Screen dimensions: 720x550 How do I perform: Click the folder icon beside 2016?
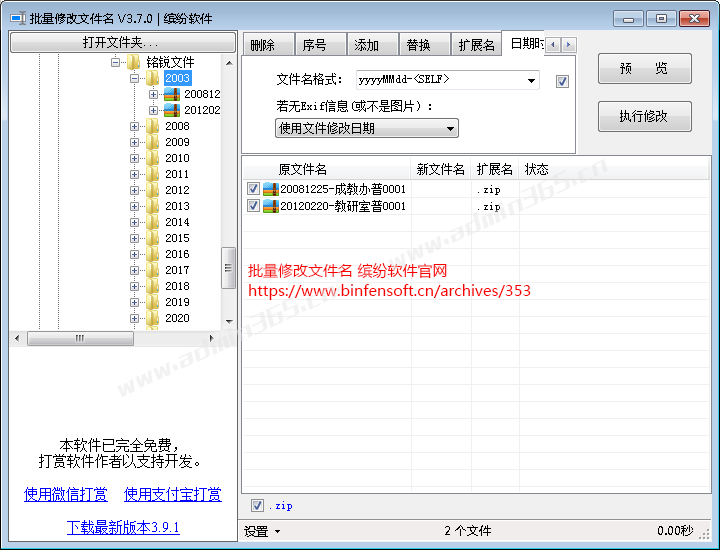(152, 254)
